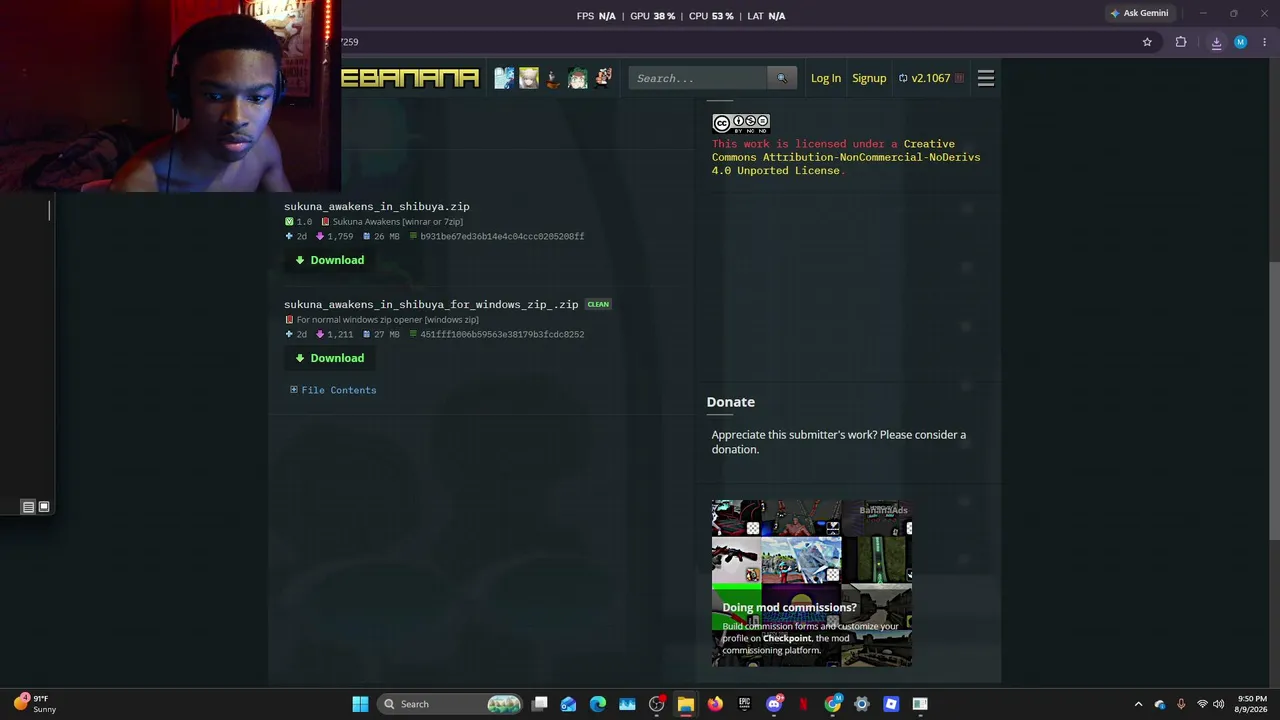The image size is (1280, 720).
Task: Click the search magnifier button
Action: tap(782, 78)
